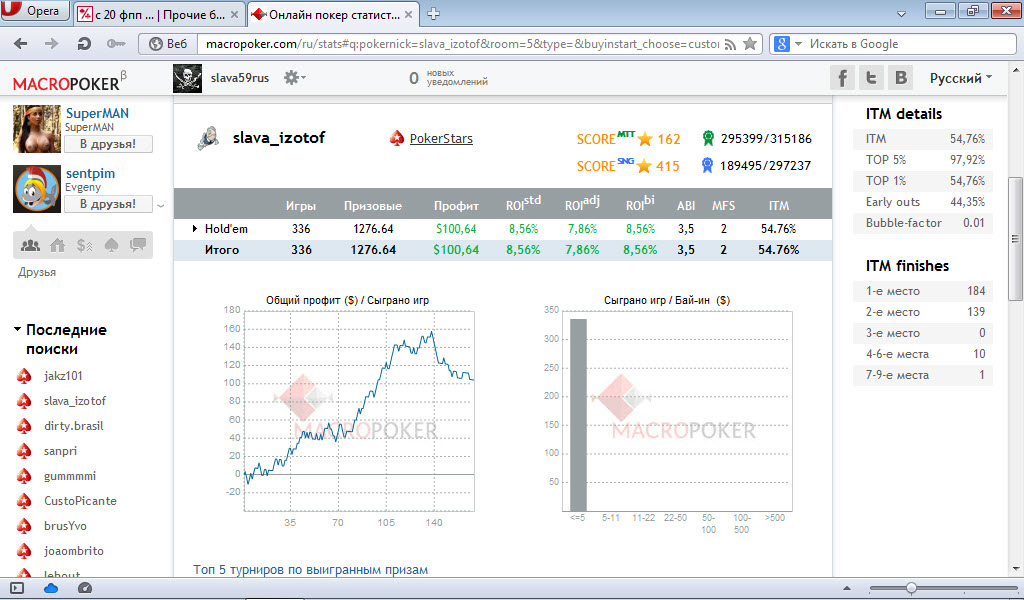Collapse the Последние поиски section
This screenshot has width=1024, height=600.
(17, 330)
